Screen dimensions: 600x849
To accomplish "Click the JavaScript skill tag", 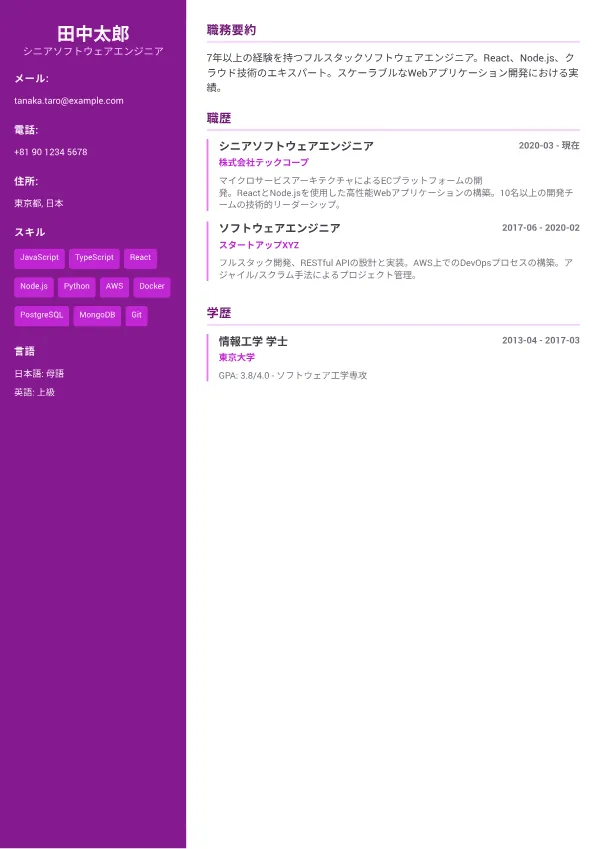I will point(40,258).
